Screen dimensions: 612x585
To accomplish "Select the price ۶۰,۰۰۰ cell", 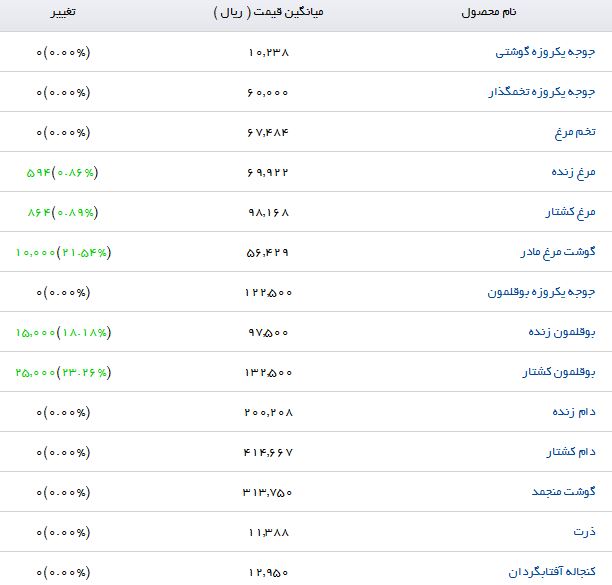I will [x=268, y=92].
